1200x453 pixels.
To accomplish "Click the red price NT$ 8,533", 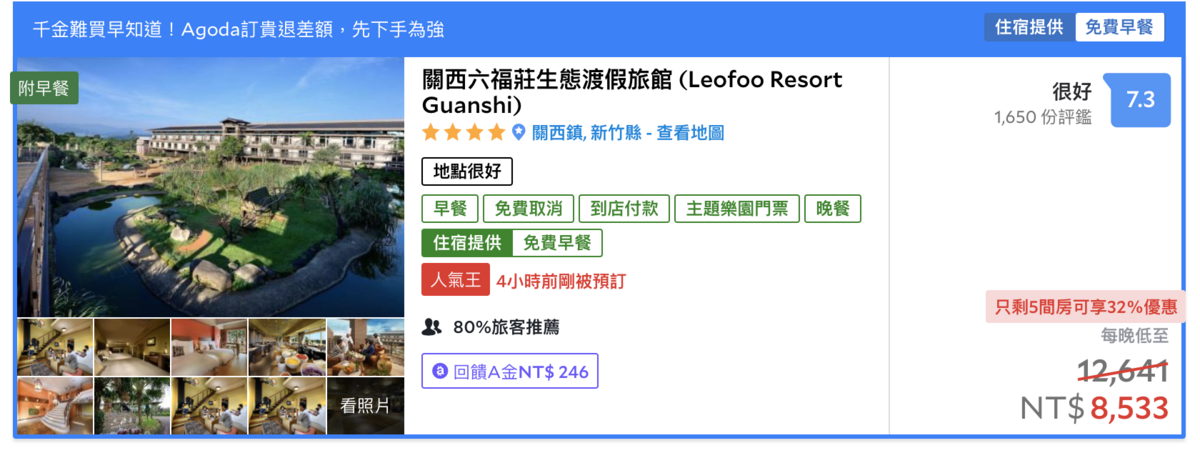I will pyautogui.click(x=1094, y=408).
